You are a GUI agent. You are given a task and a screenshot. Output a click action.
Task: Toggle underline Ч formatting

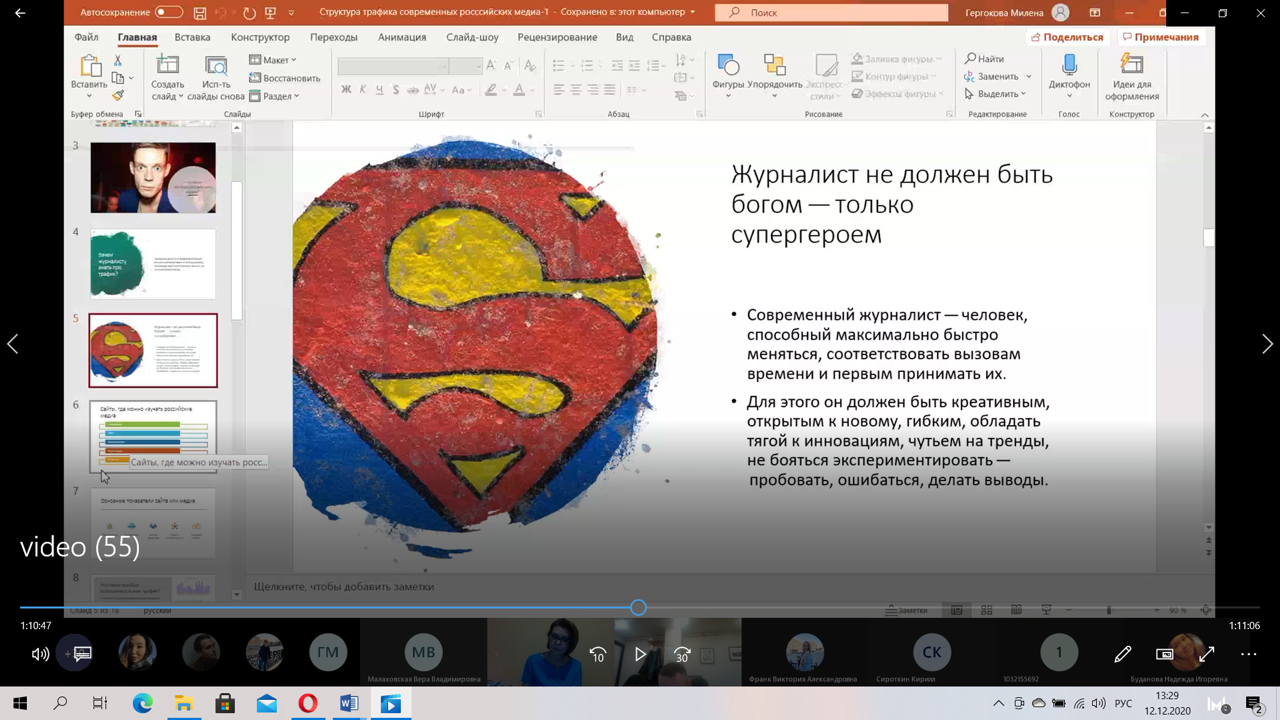[x=380, y=90]
